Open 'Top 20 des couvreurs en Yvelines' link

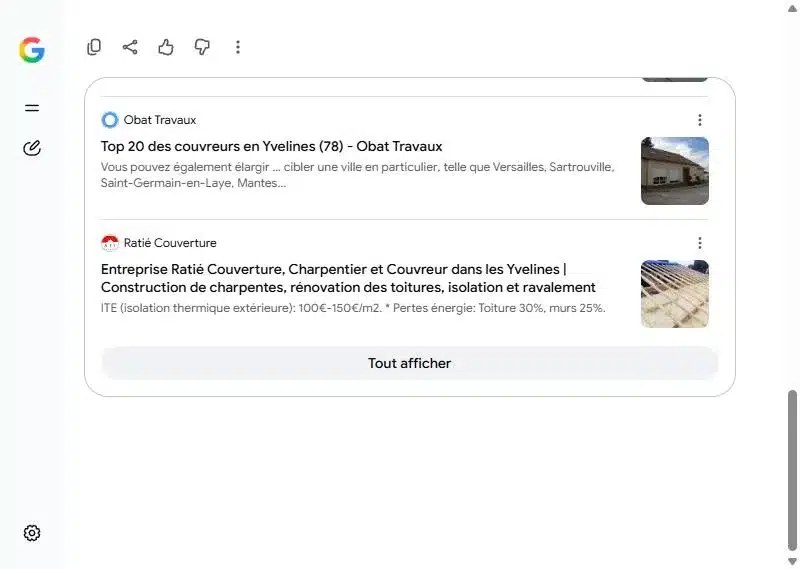pos(271,146)
